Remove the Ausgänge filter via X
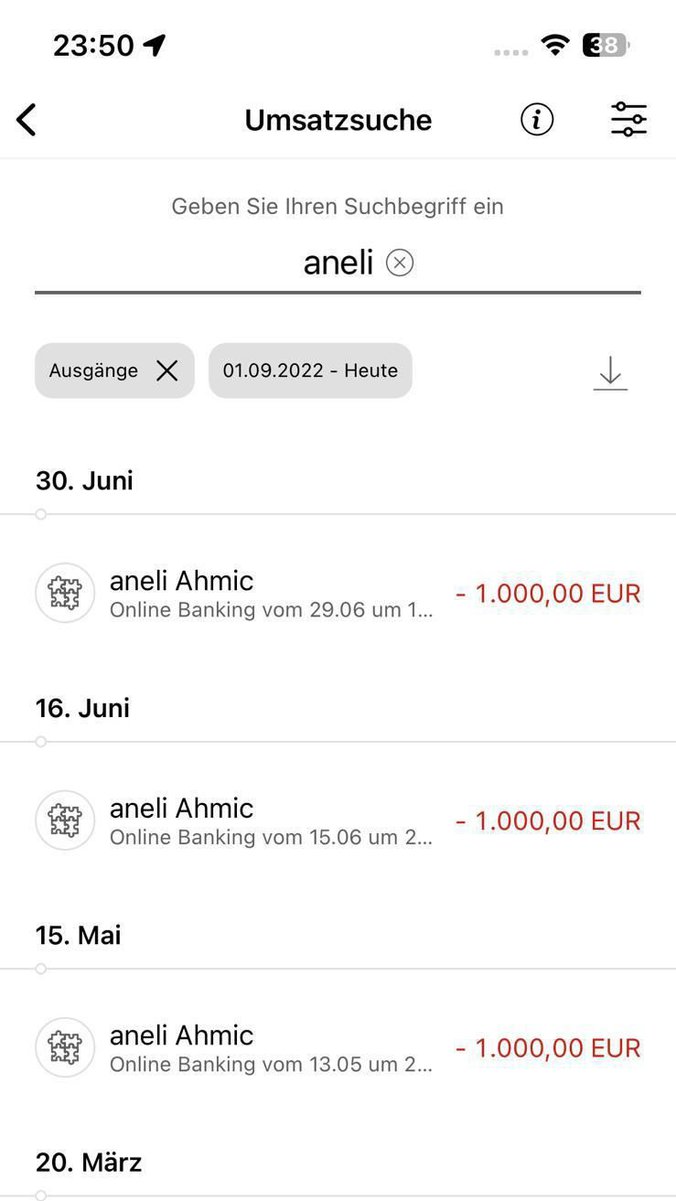Viewport: 676px width, 1201px height. (x=167, y=371)
